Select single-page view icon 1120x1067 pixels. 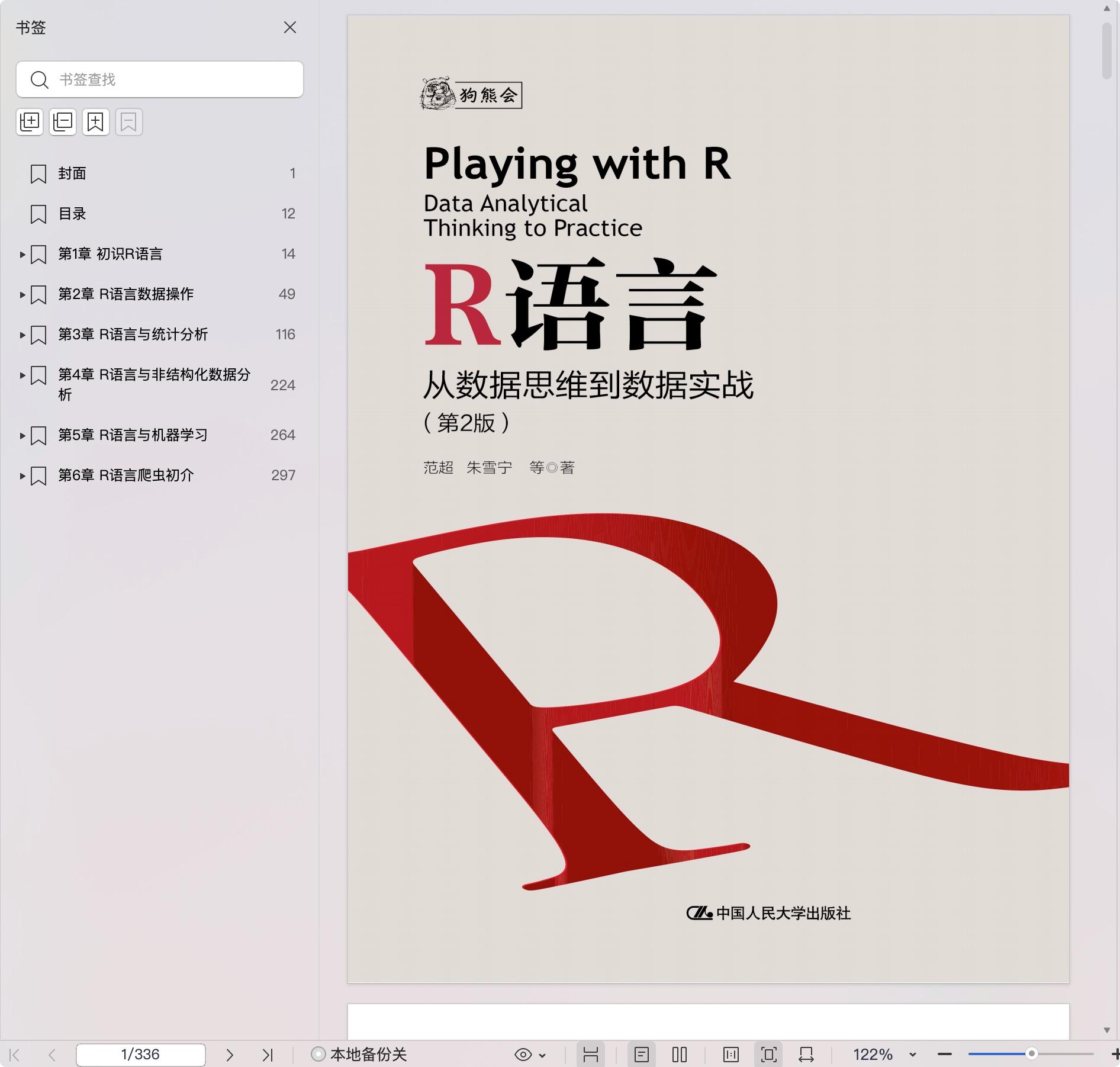642,1055
